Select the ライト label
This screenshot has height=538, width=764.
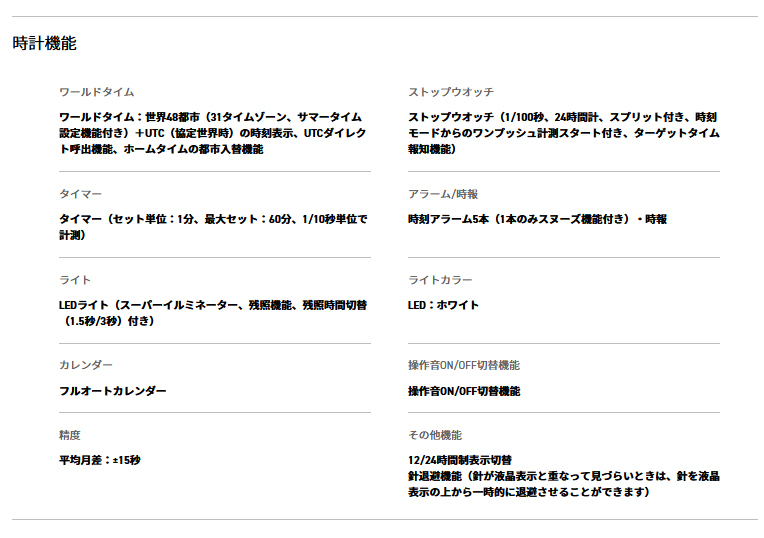[75, 280]
